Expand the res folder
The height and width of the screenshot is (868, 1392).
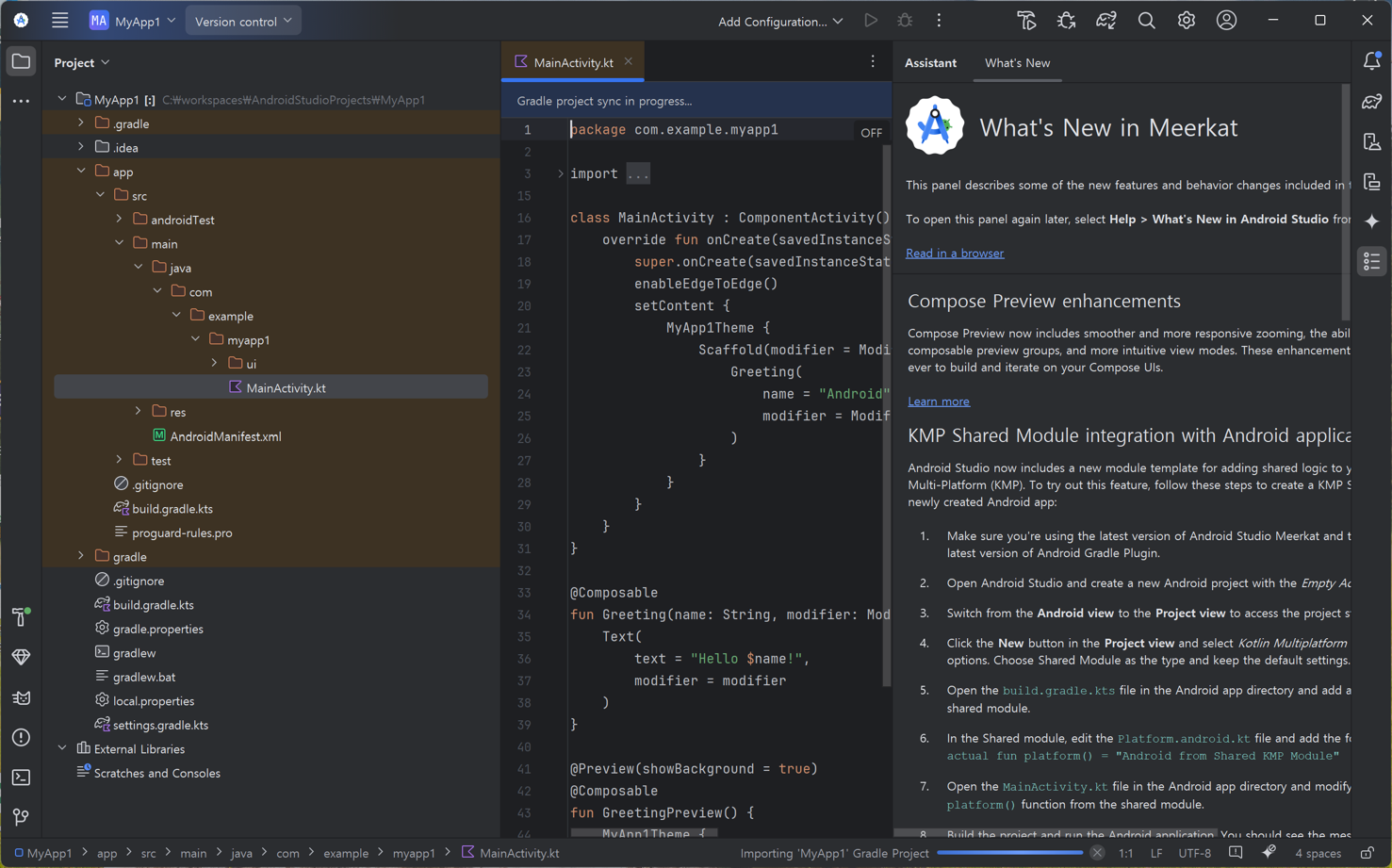(x=139, y=411)
